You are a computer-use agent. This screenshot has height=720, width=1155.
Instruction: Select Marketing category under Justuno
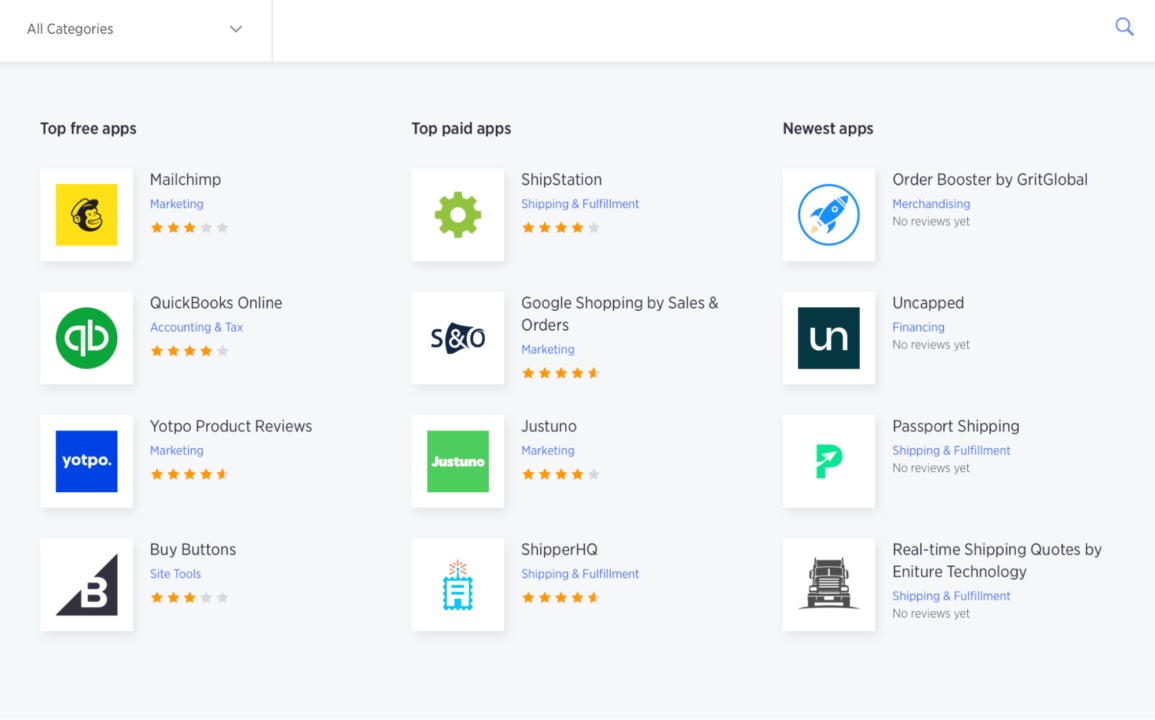click(547, 450)
